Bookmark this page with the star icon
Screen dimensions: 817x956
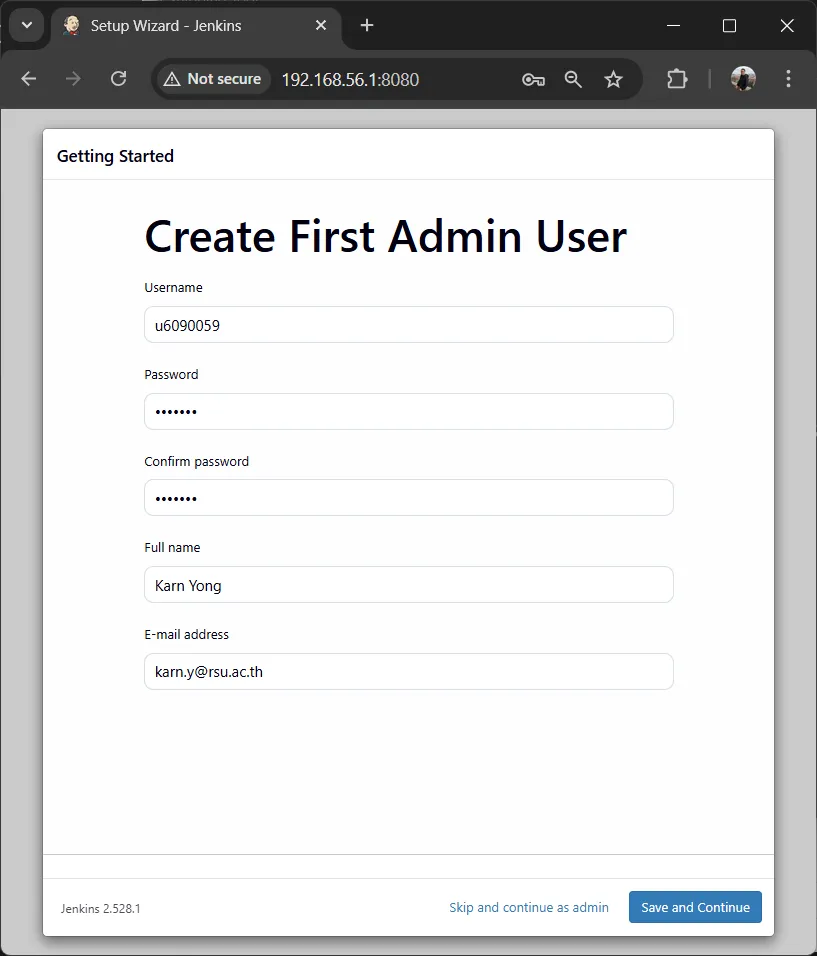click(x=615, y=79)
